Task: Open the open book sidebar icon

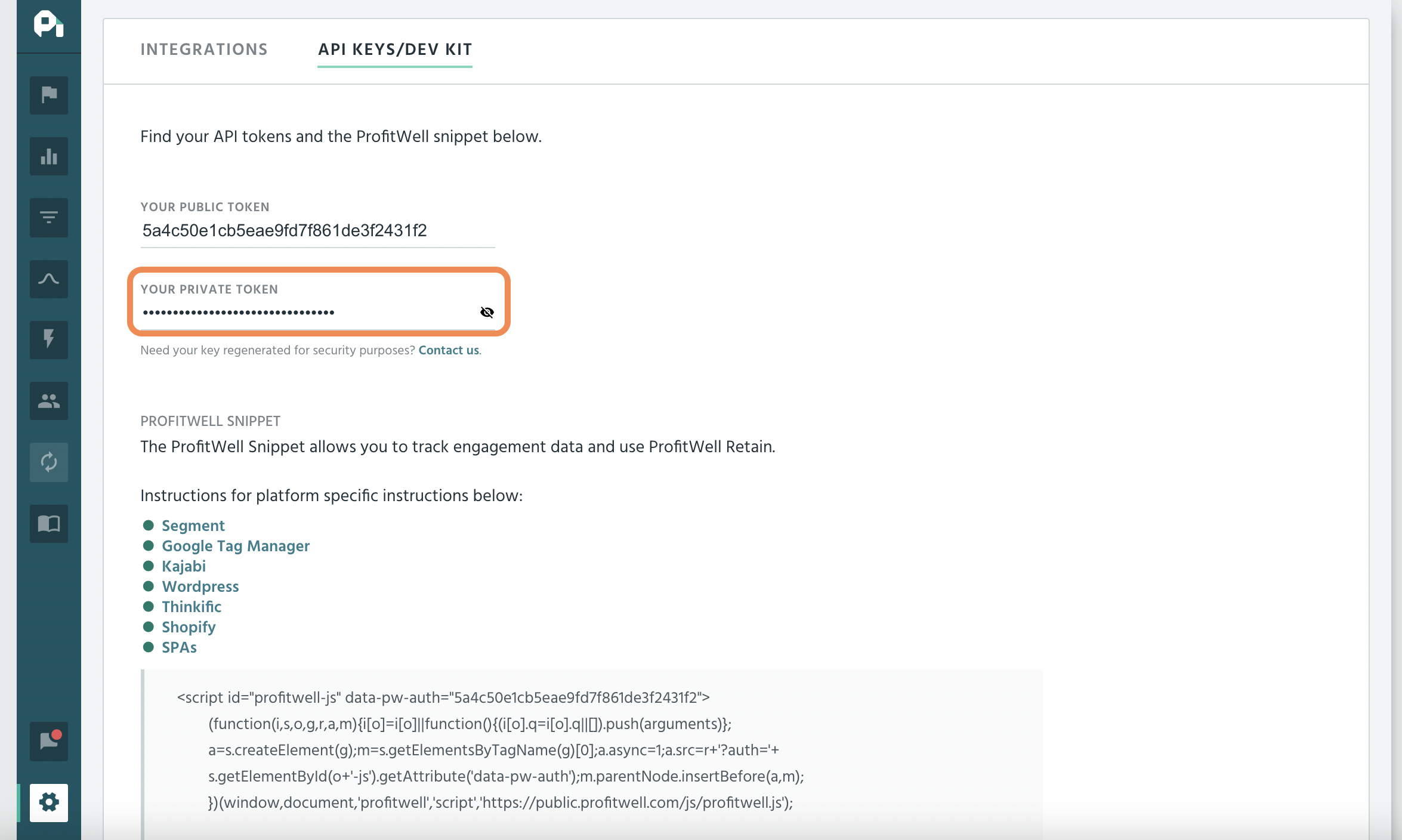Action: click(x=49, y=523)
